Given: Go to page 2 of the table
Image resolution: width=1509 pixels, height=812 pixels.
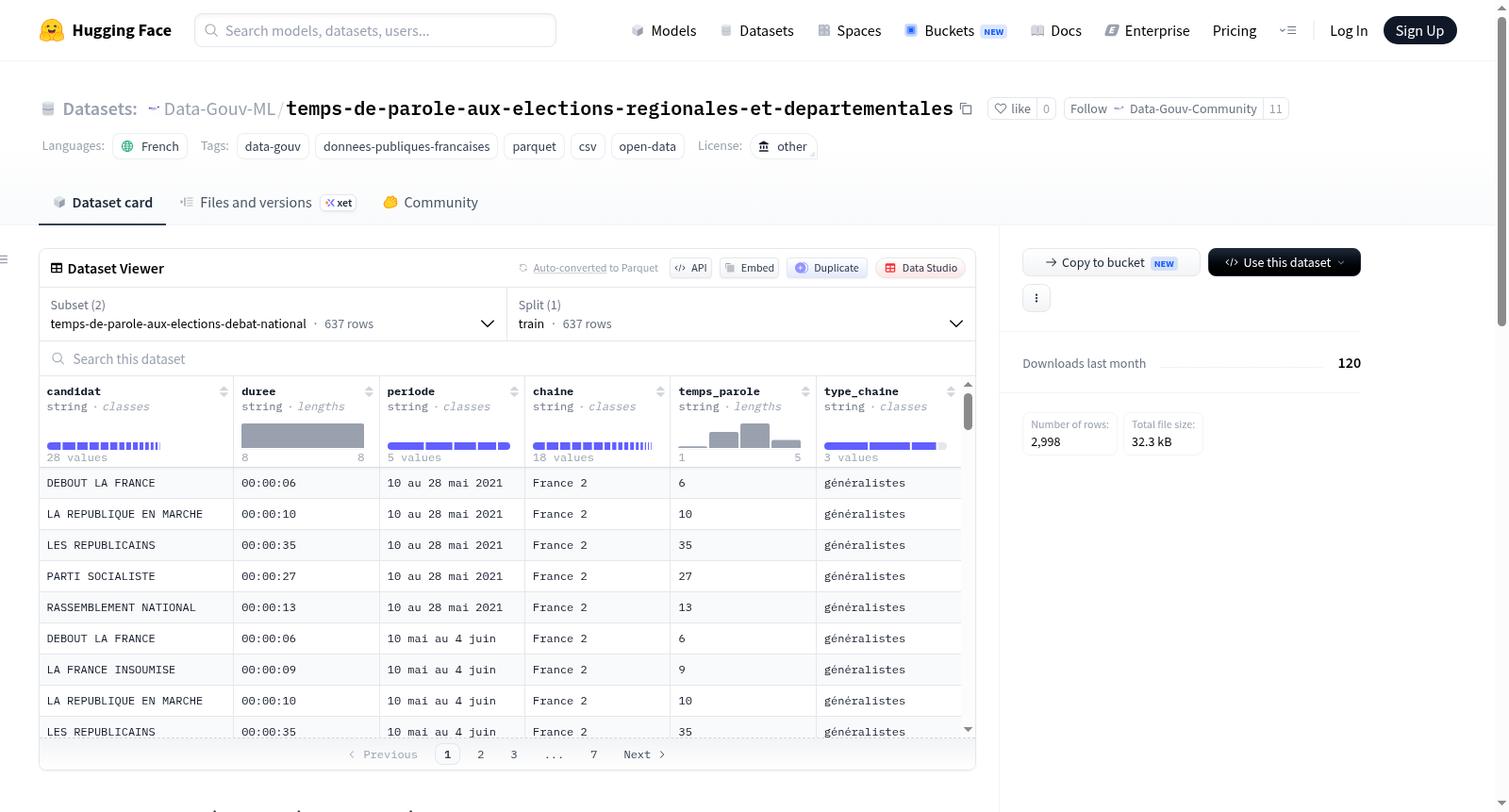Looking at the screenshot, I should pyautogui.click(x=480, y=754).
